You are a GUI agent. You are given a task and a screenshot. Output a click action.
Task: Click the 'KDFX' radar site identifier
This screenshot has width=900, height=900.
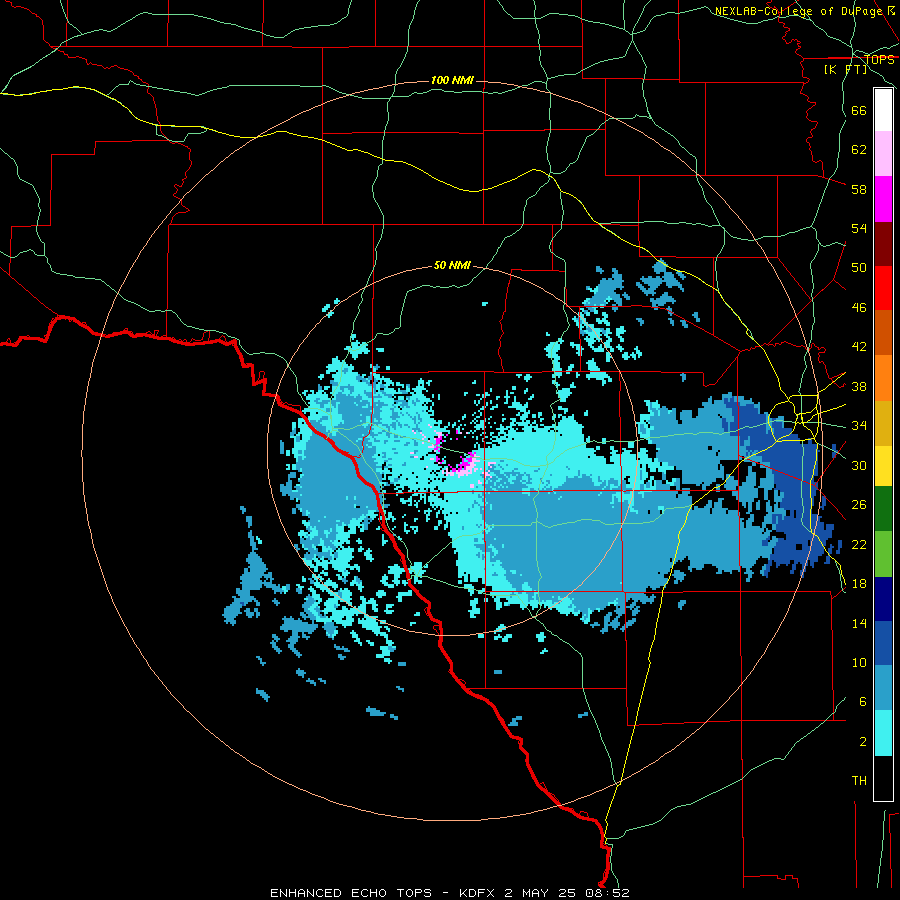pos(476,893)
